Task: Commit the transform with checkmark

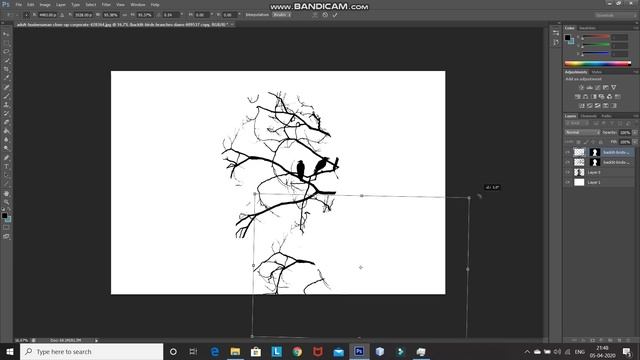Action: 335,15
